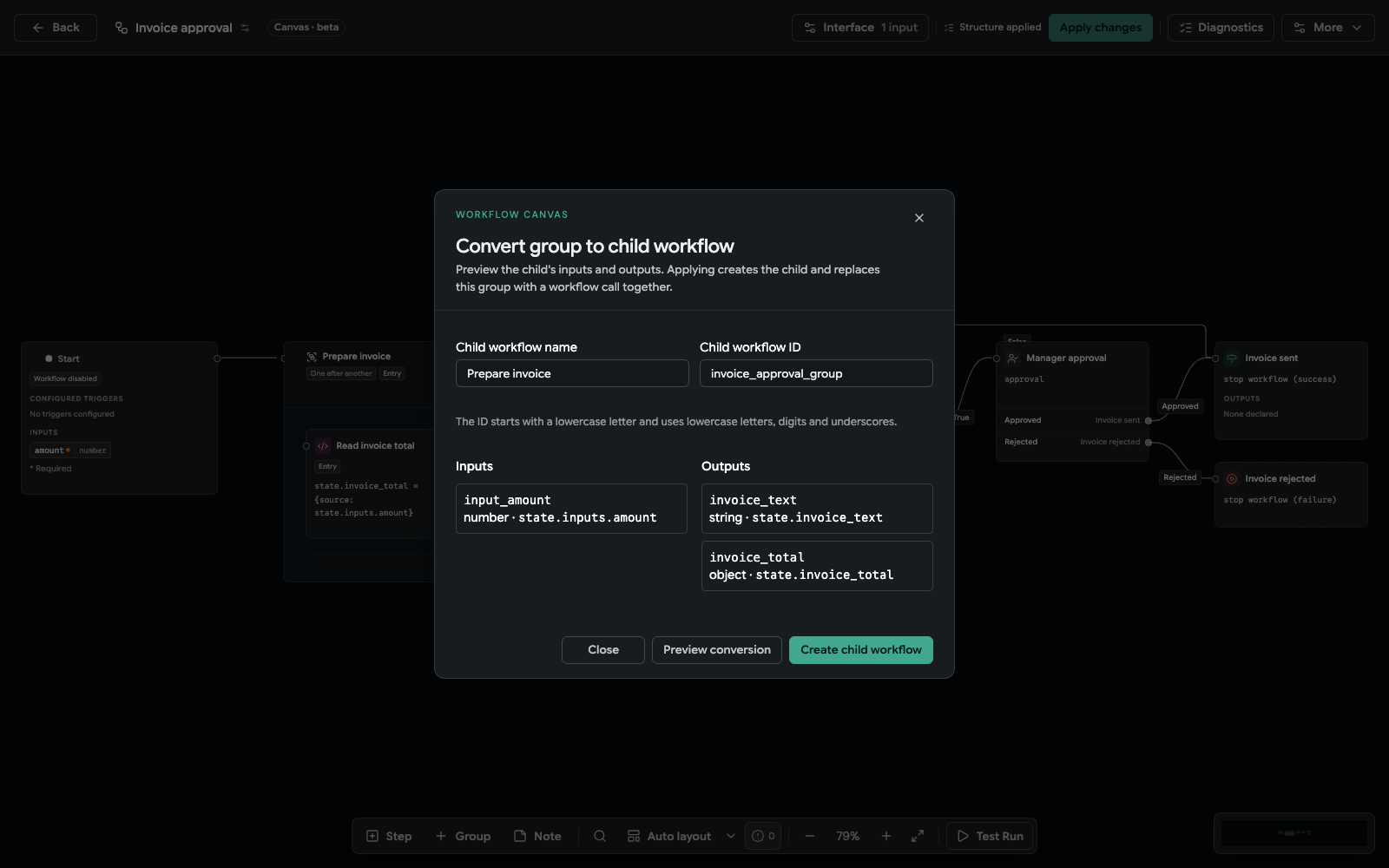This screenshot has height=868, width=1389.
Task: Click the 79% zoom level value
Action: (x=848, y=836)
